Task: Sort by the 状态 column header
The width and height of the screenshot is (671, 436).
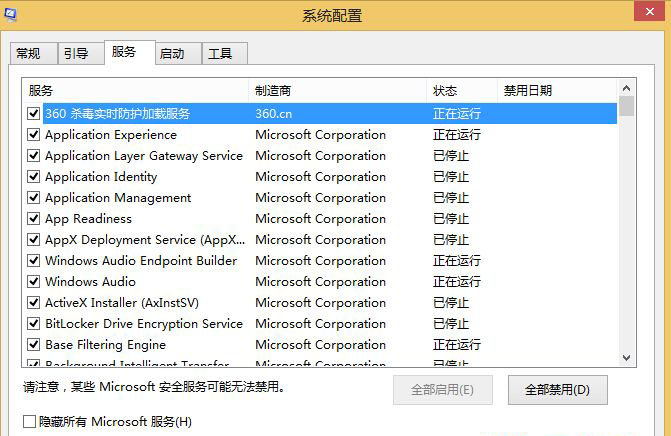Action: (462, 91)
